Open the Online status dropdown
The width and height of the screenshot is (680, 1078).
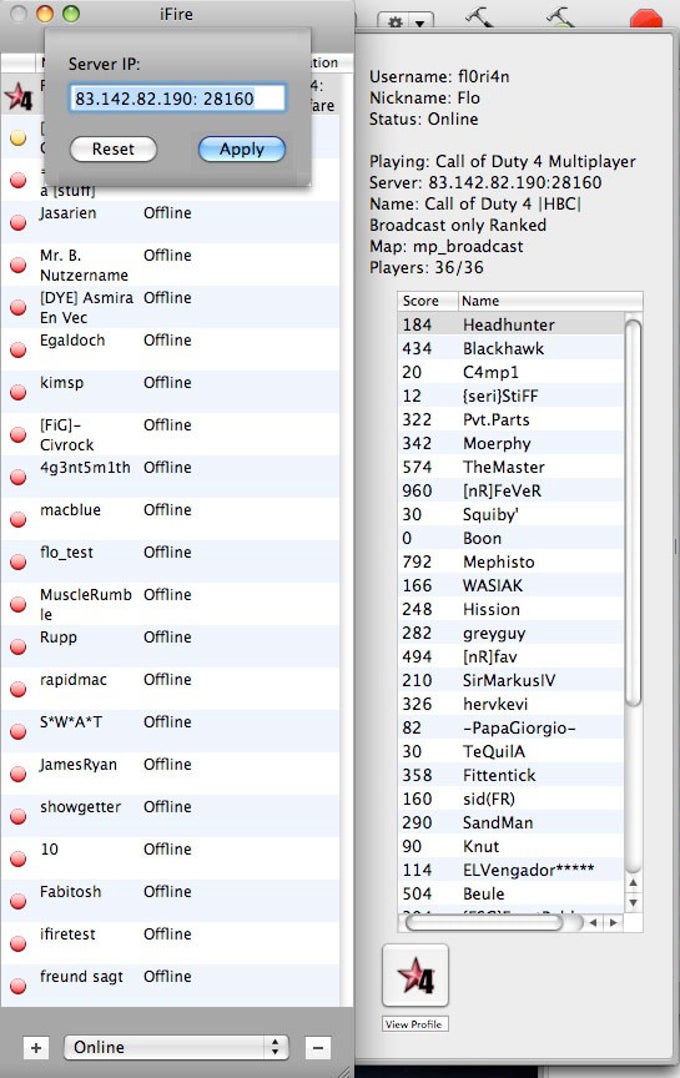coord(177,1047)
